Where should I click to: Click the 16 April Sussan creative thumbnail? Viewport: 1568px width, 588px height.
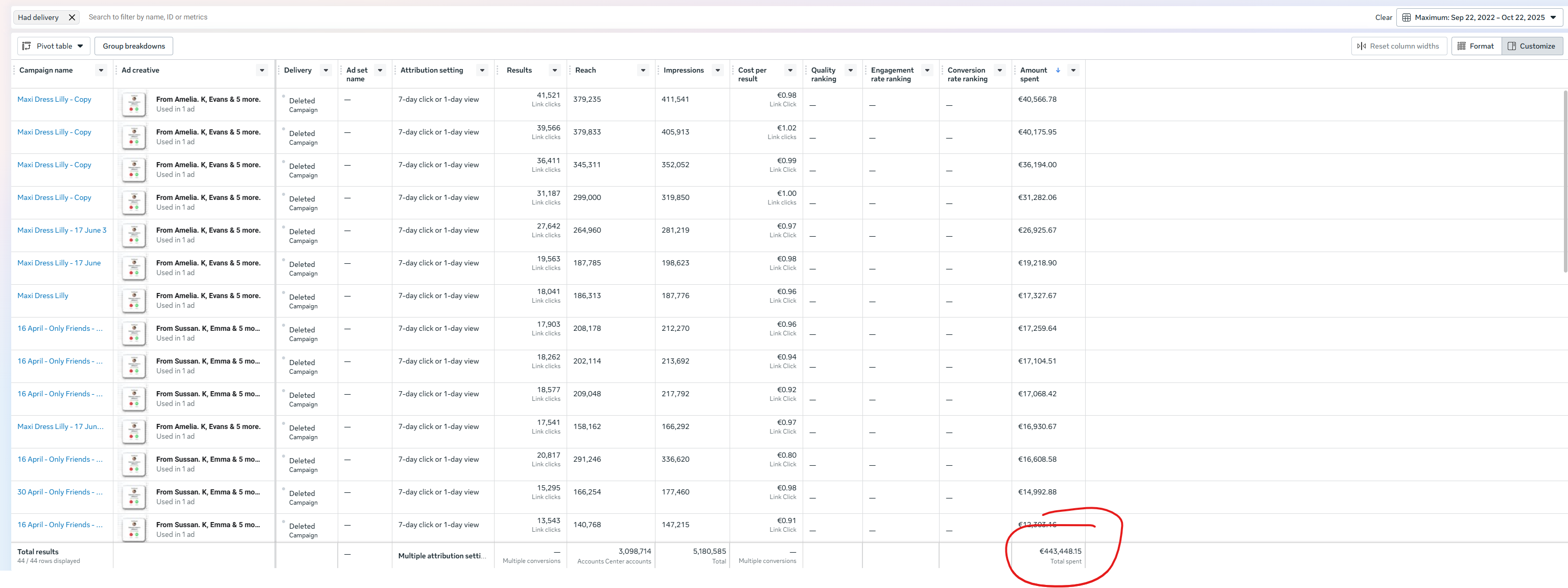pyautogui.click(x=134, y=333)
